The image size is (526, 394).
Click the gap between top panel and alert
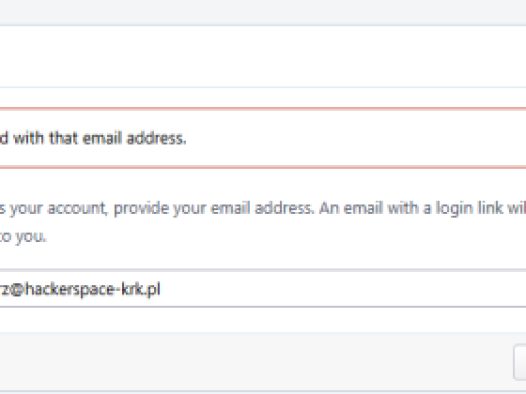[263, 98]
